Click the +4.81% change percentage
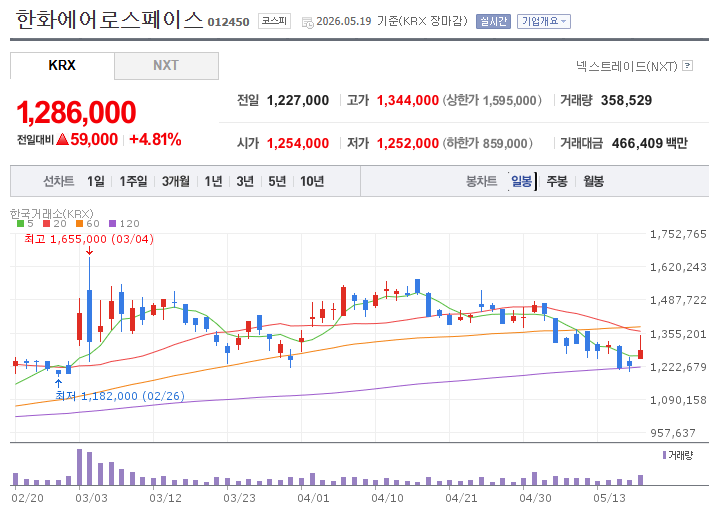The height and width of the screenshot is (509, 709). click(155, 139)
